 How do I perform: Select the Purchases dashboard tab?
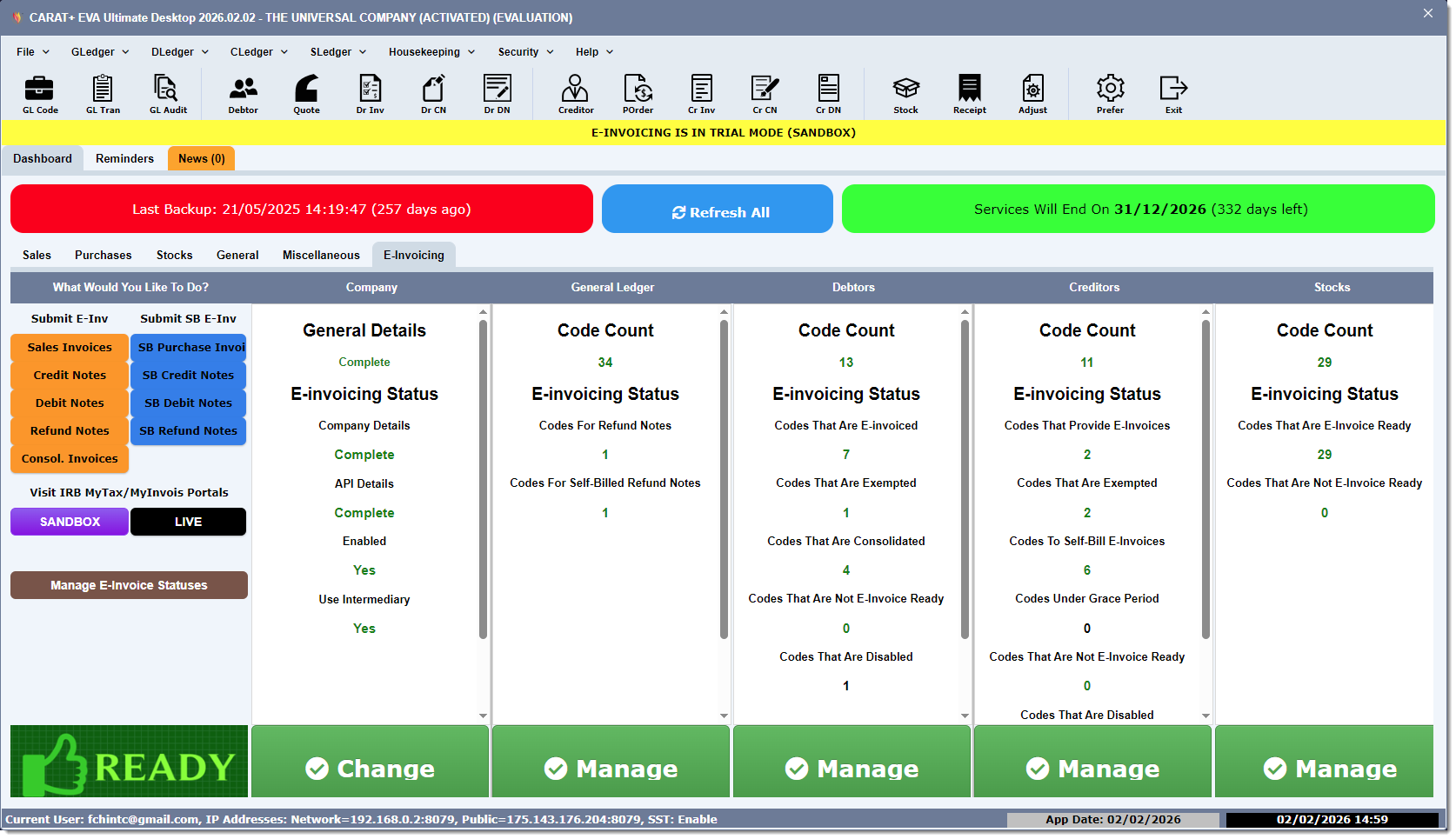tap(103, 256)
